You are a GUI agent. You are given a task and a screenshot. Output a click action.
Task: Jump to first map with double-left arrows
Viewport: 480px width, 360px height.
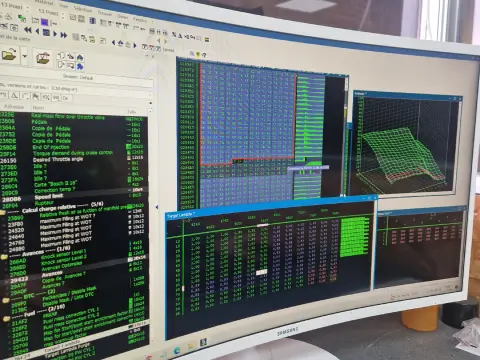[x=28, y=30]
